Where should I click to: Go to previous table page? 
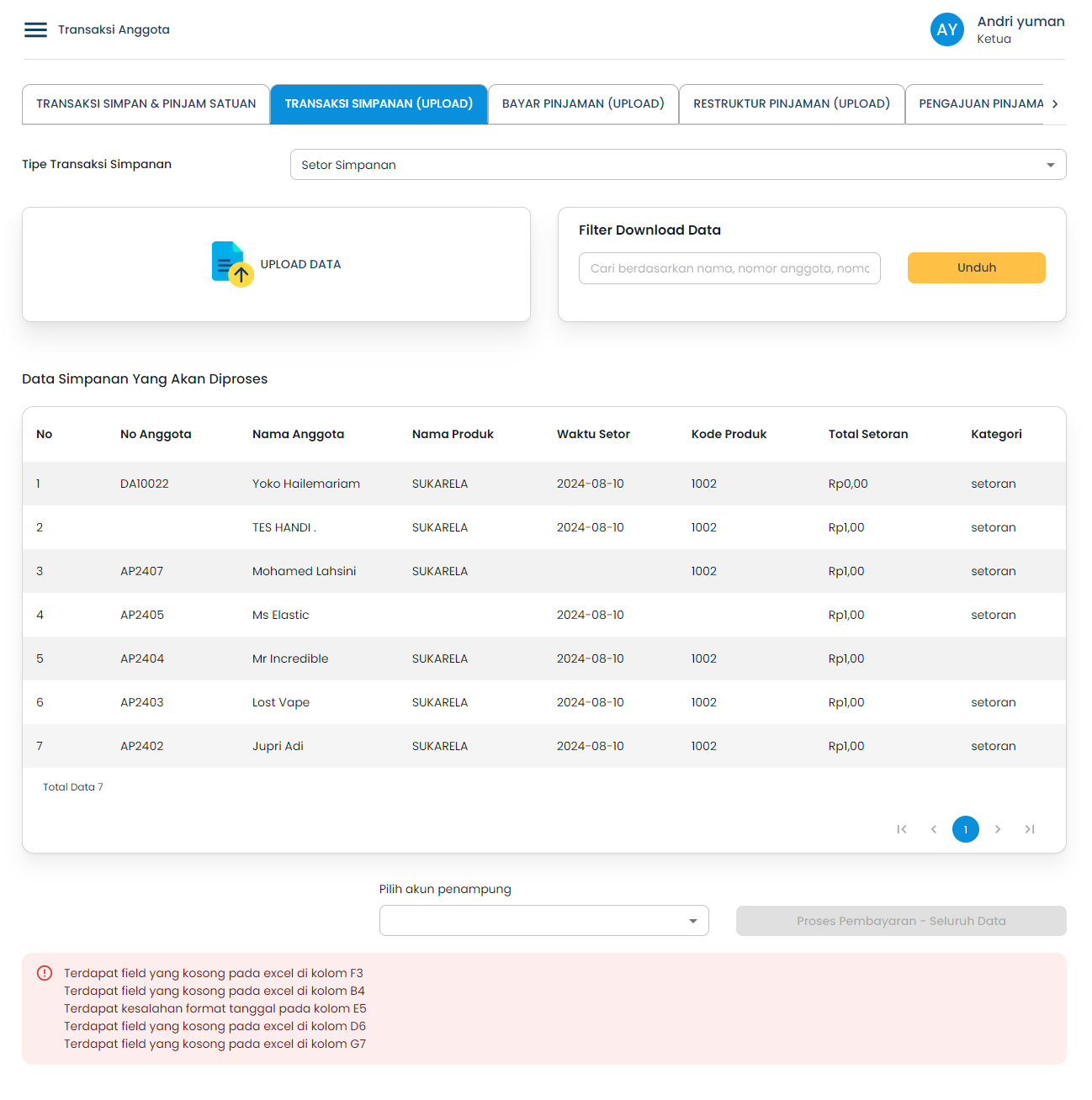click(934, 829)
